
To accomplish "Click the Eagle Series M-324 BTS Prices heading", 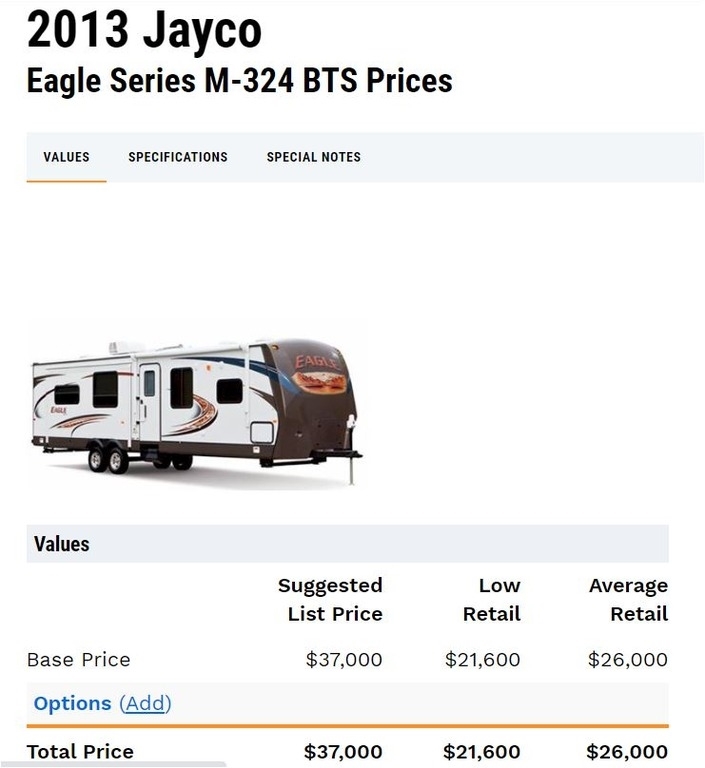I will click(x=239, y=81).
